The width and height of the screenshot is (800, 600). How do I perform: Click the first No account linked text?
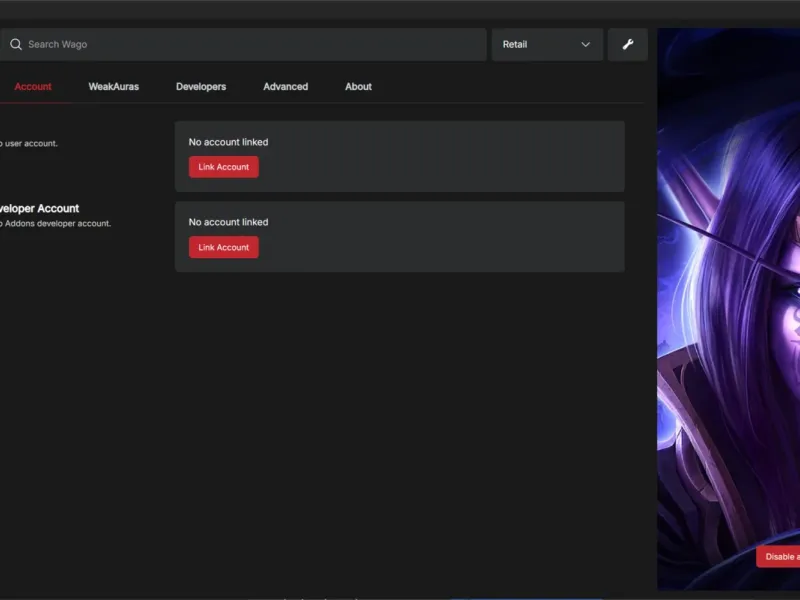(x=228, y=142)
